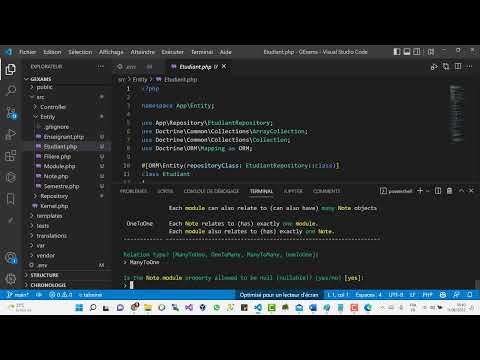Open editor more actions ellipsis
480x360 pixels.
469,66
